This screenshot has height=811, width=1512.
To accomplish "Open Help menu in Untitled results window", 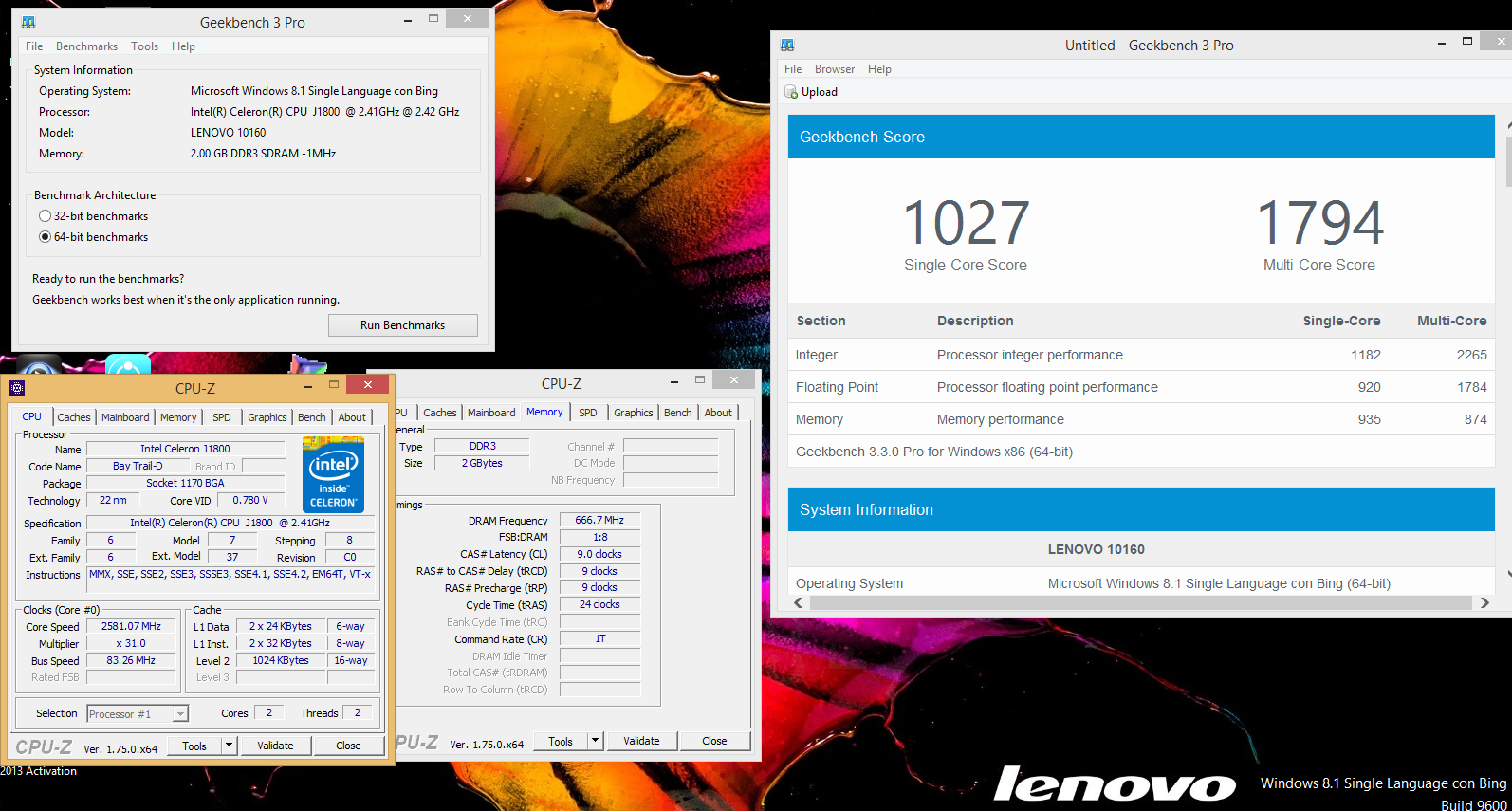I will 879,69.
